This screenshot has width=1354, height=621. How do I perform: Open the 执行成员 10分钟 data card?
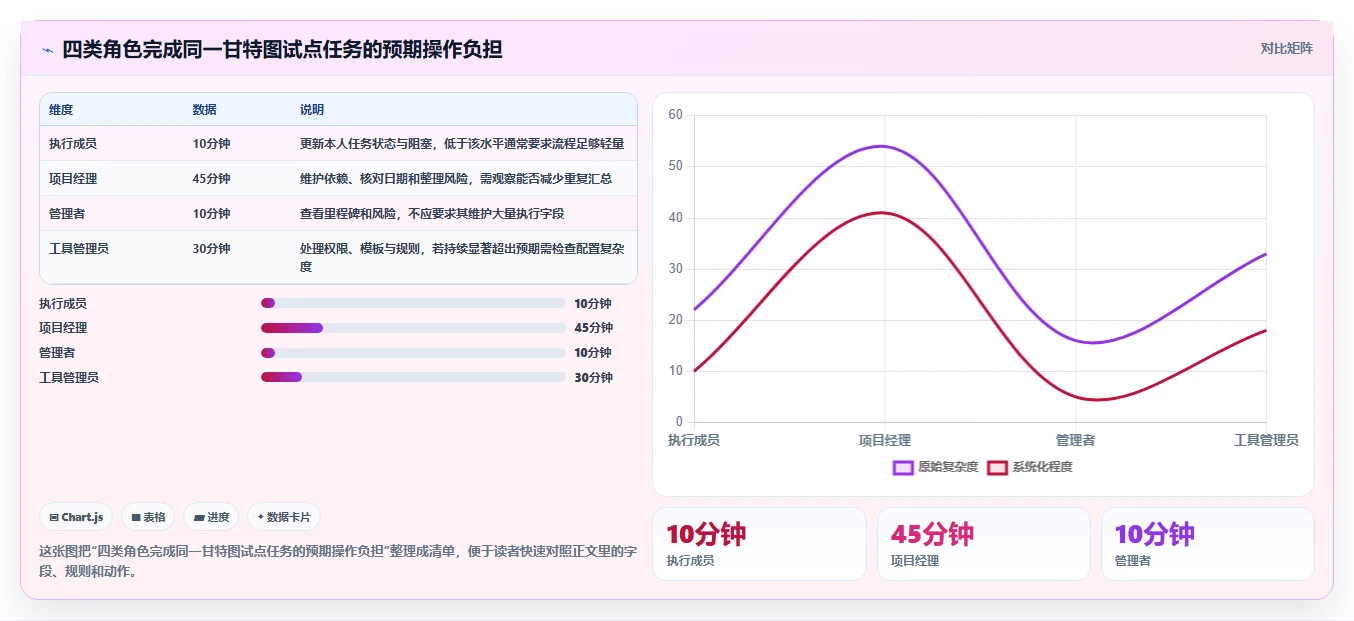(x=759, y=544)
